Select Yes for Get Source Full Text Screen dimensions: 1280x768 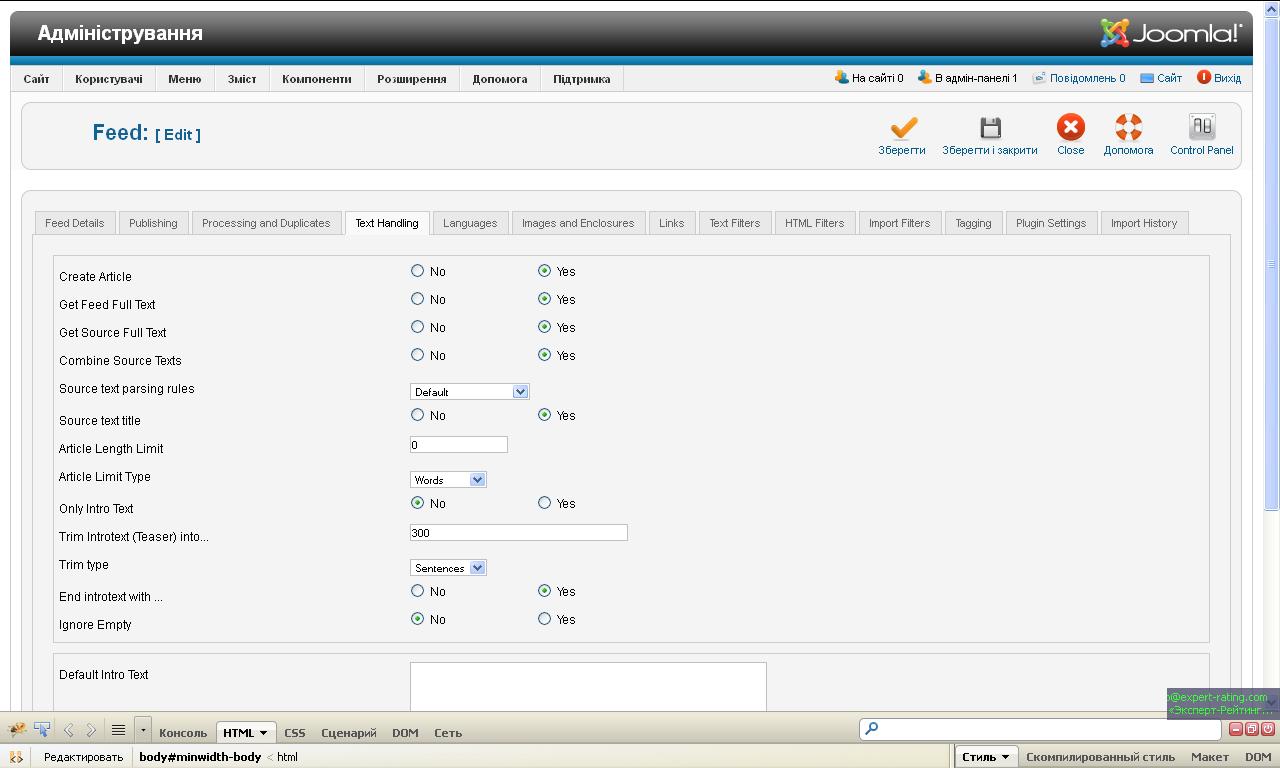click(544, 326)
